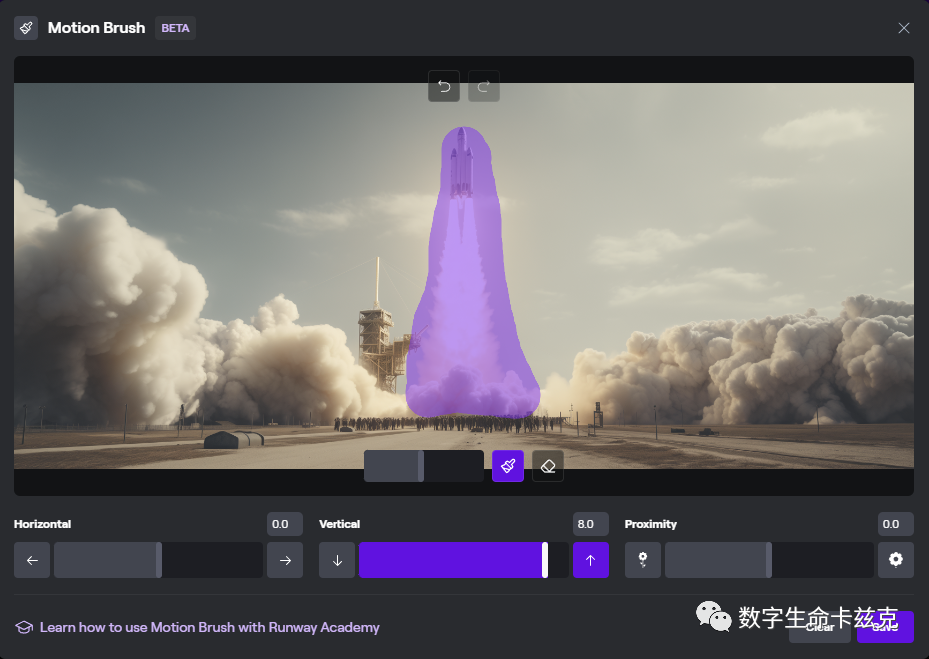929x659 pixels.
Task: Click the Clear button
Action: coord(820,627)
